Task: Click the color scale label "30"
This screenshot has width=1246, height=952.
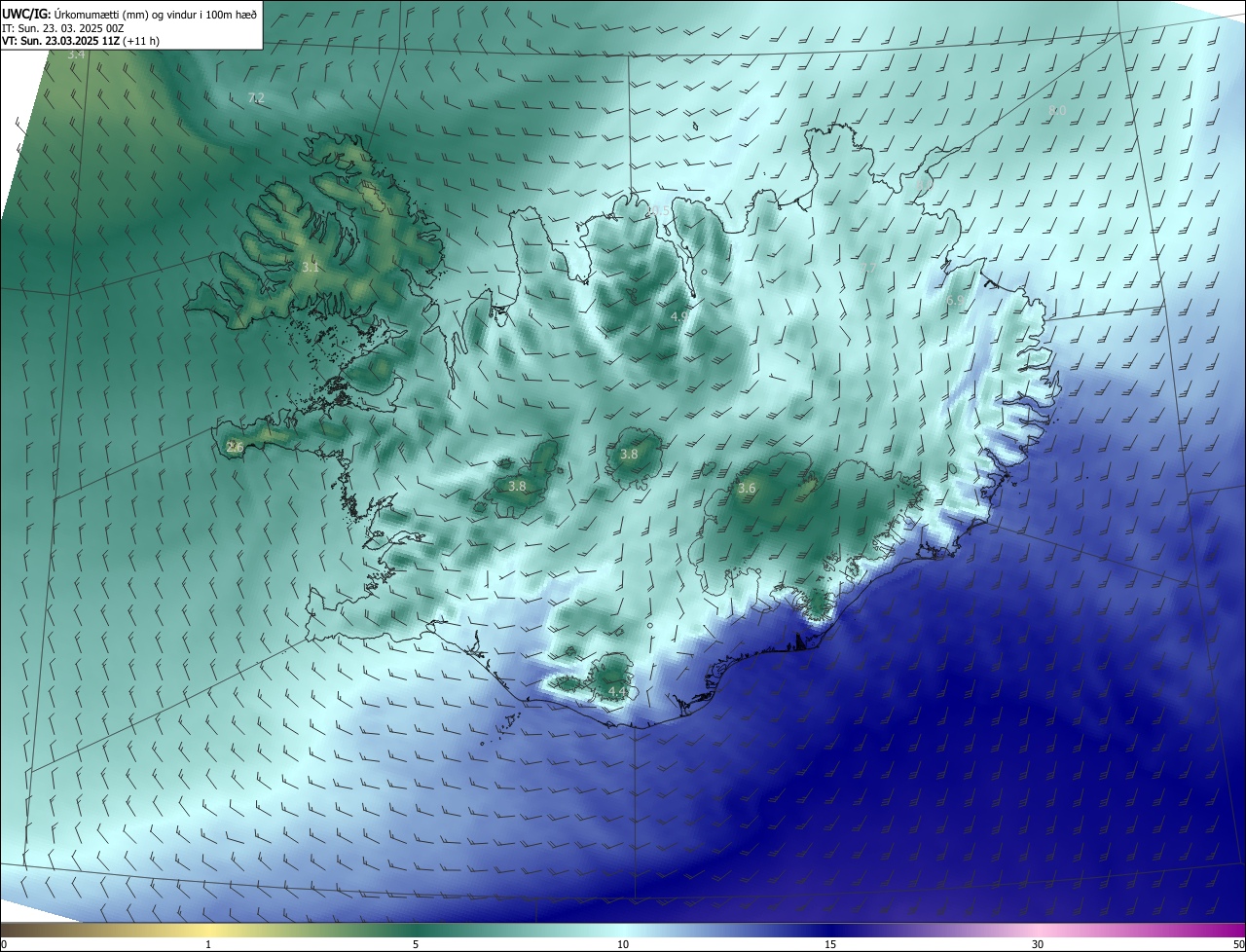Action: click(1038, 944)
